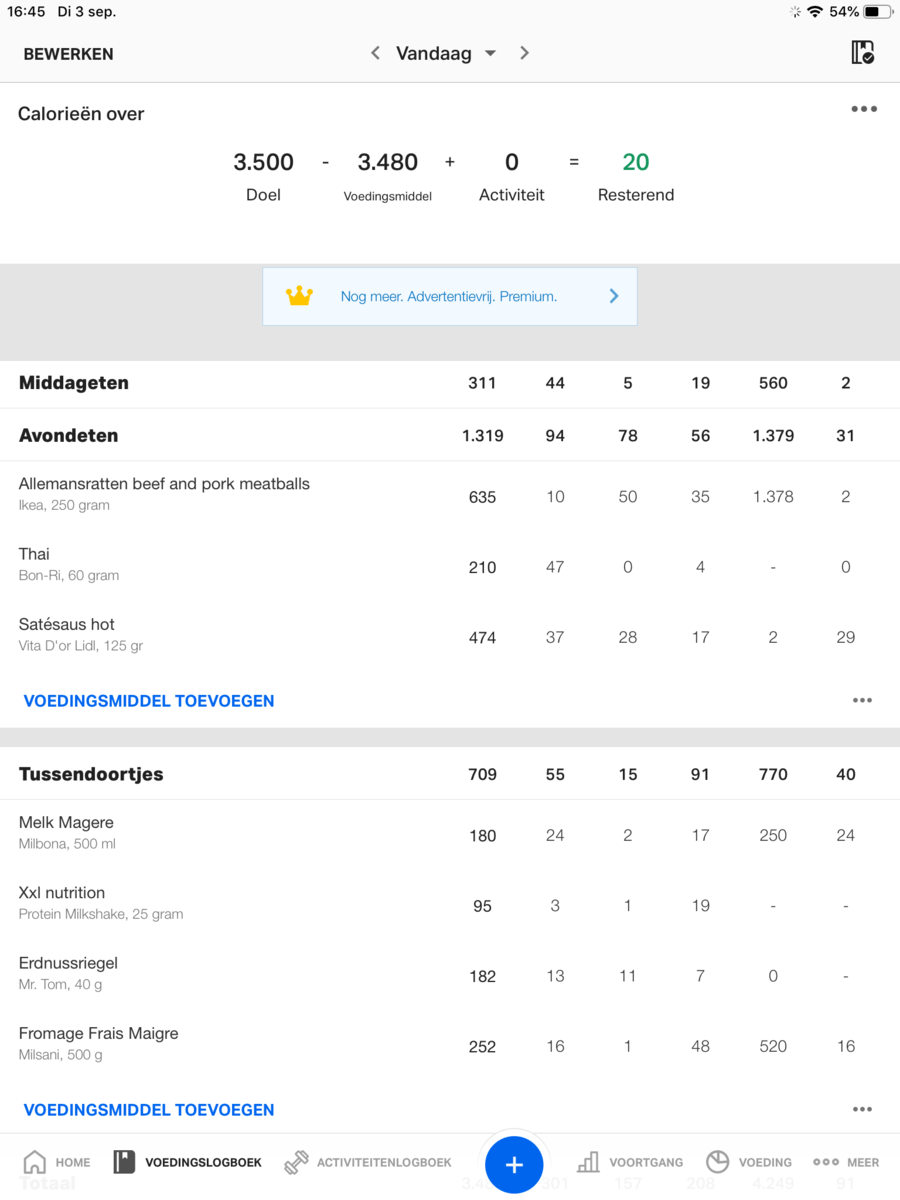Viewport: 900px width, 1200px height.
Task: Add food under Tussendoortjes
Action: tap(149, 1110)
